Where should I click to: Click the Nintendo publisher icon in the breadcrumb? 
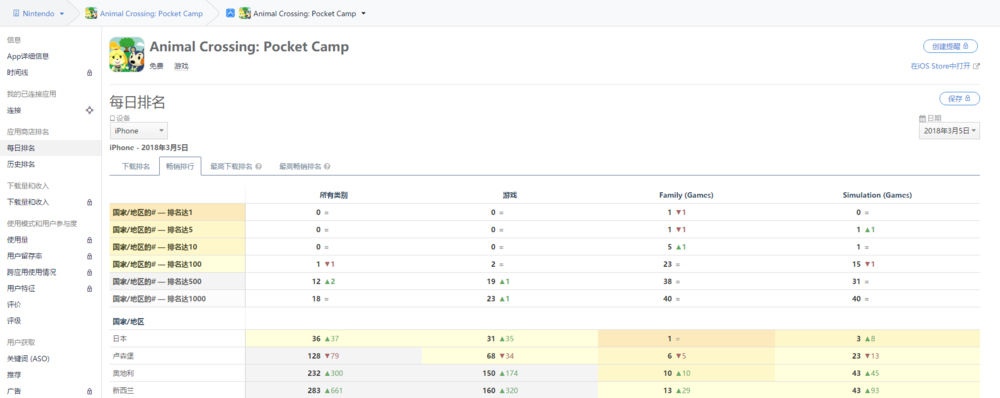click(x=16, y=13)
